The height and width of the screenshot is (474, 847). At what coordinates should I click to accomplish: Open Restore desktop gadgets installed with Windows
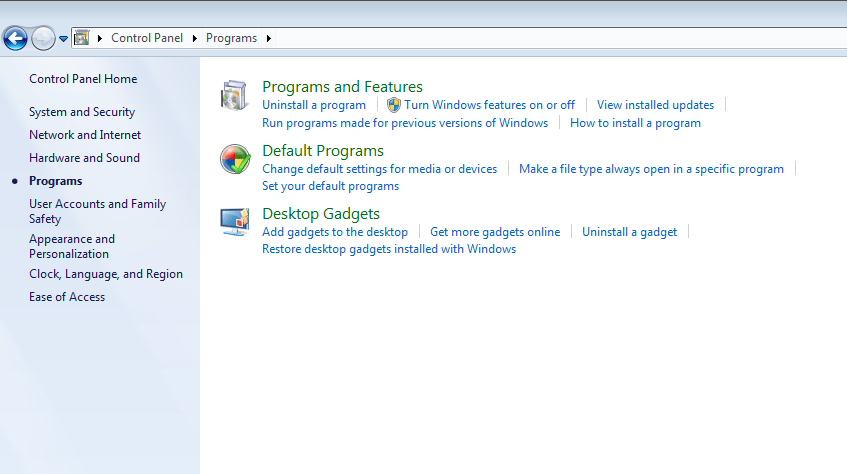(389, 249)
